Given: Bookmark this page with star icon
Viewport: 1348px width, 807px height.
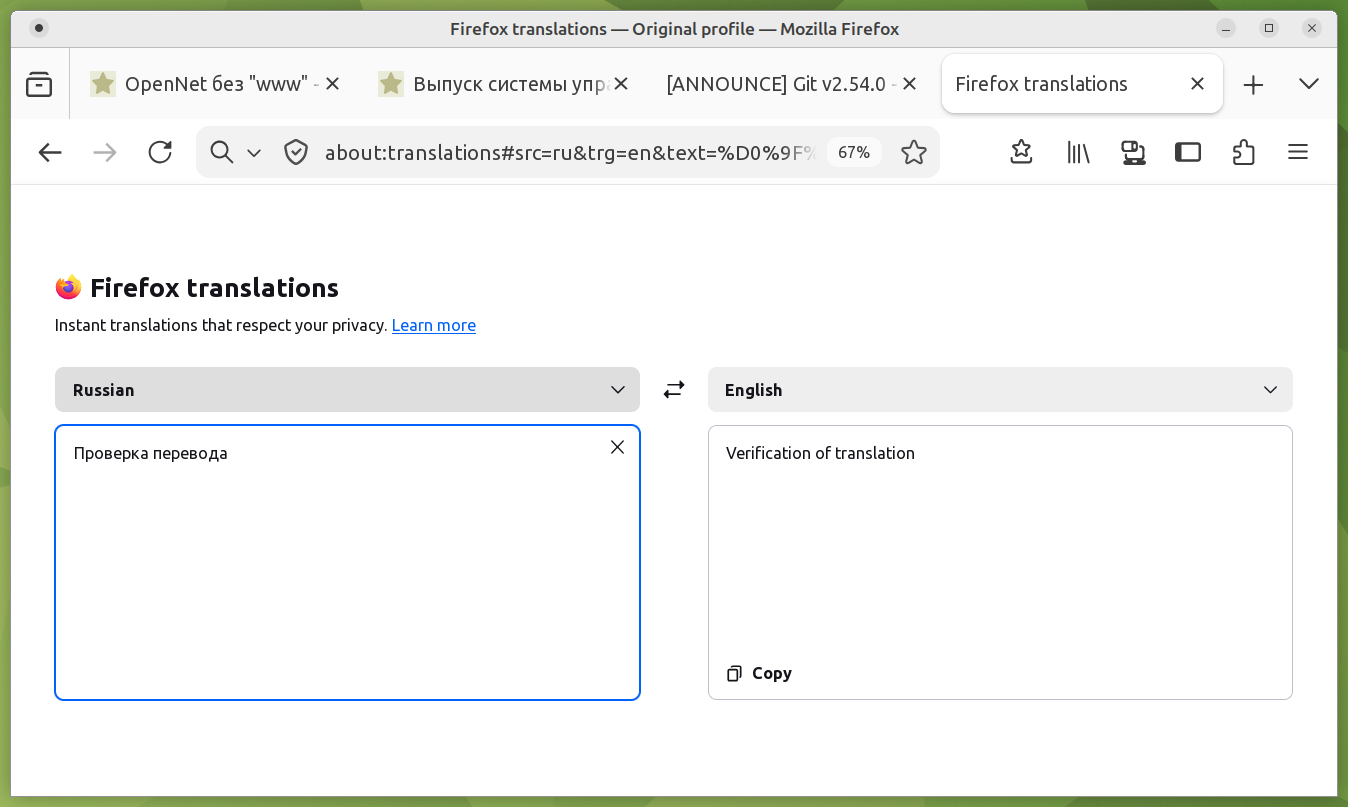Looking at the screenshot, I should (913, 152).
